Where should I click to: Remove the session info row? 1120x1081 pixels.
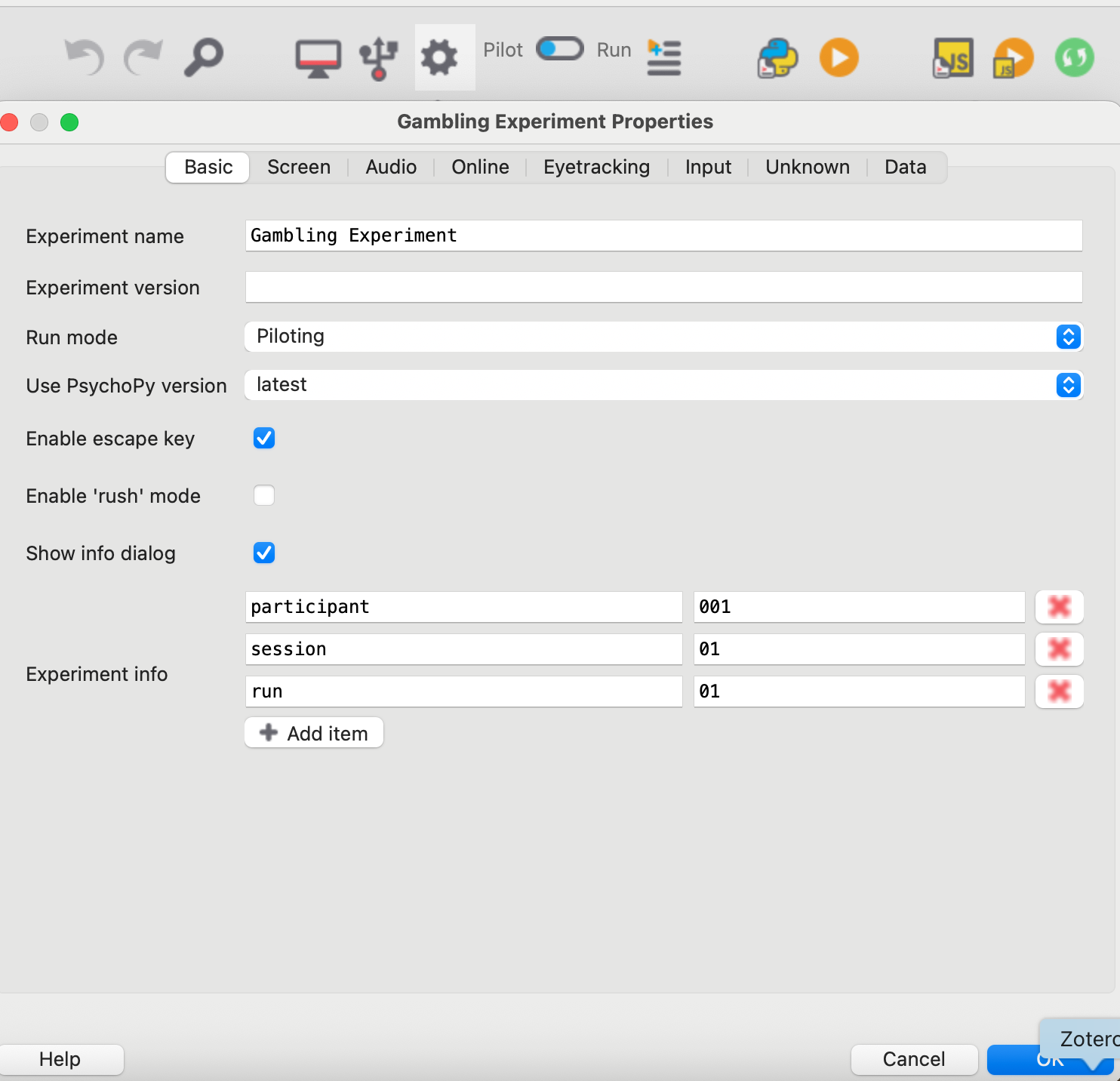click(x=1060, y=649)
